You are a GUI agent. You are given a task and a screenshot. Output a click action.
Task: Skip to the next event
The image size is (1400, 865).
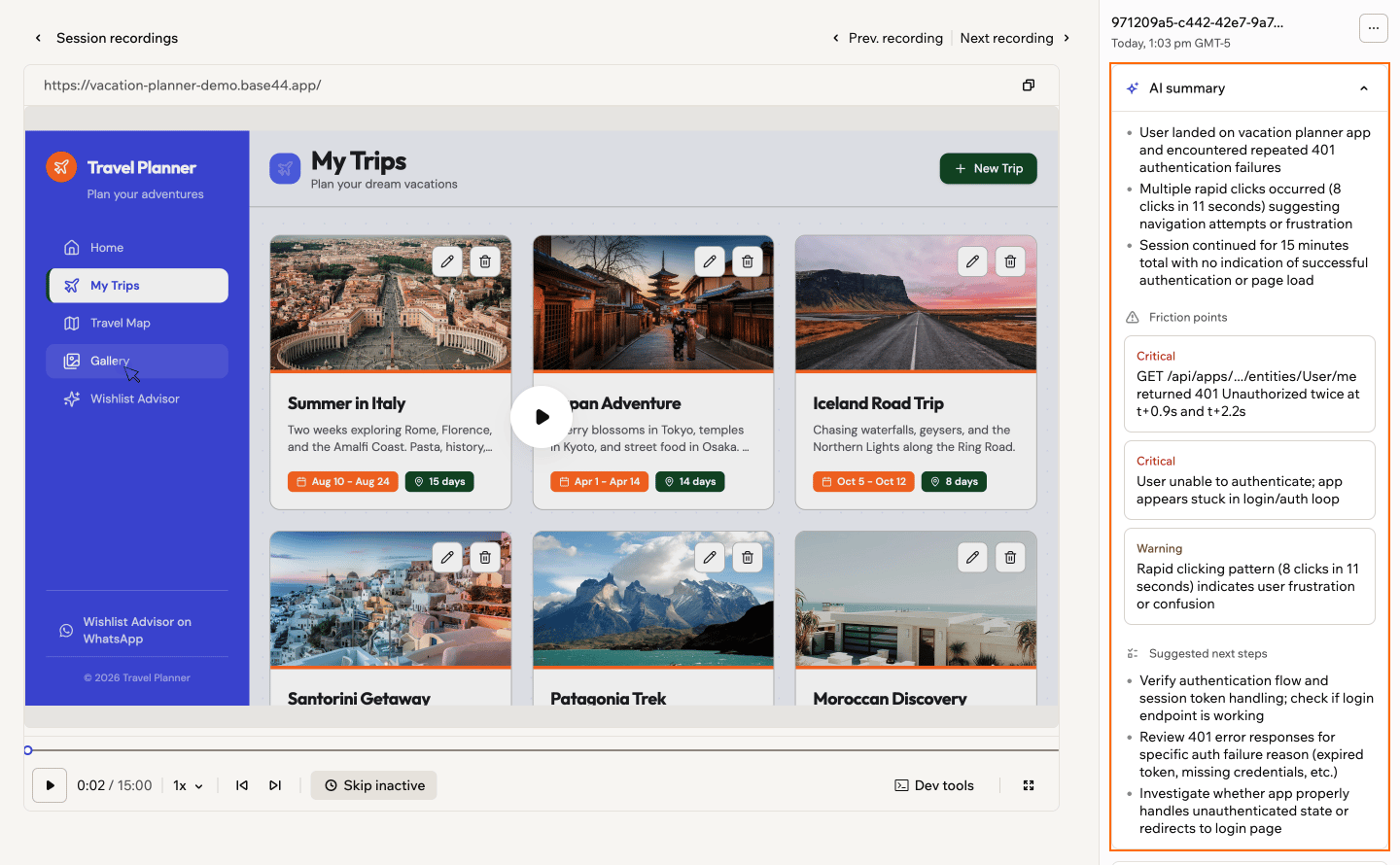(x=275, y=785)
